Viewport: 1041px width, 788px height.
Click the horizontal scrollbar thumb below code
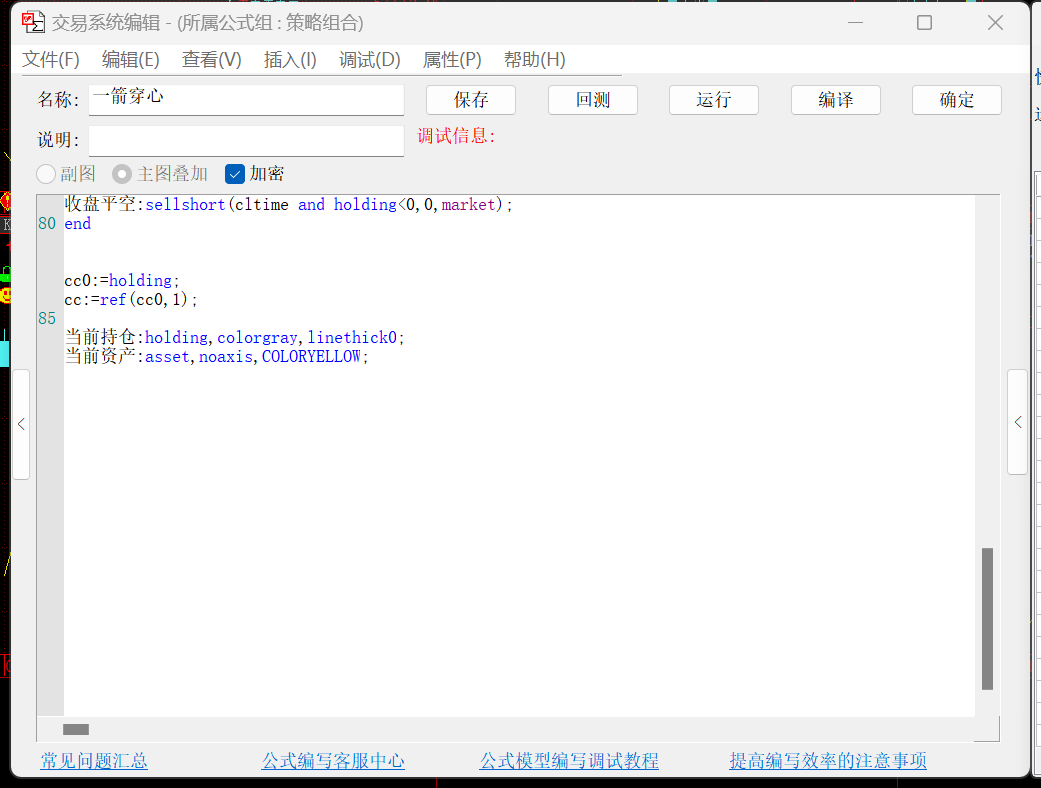76,730
